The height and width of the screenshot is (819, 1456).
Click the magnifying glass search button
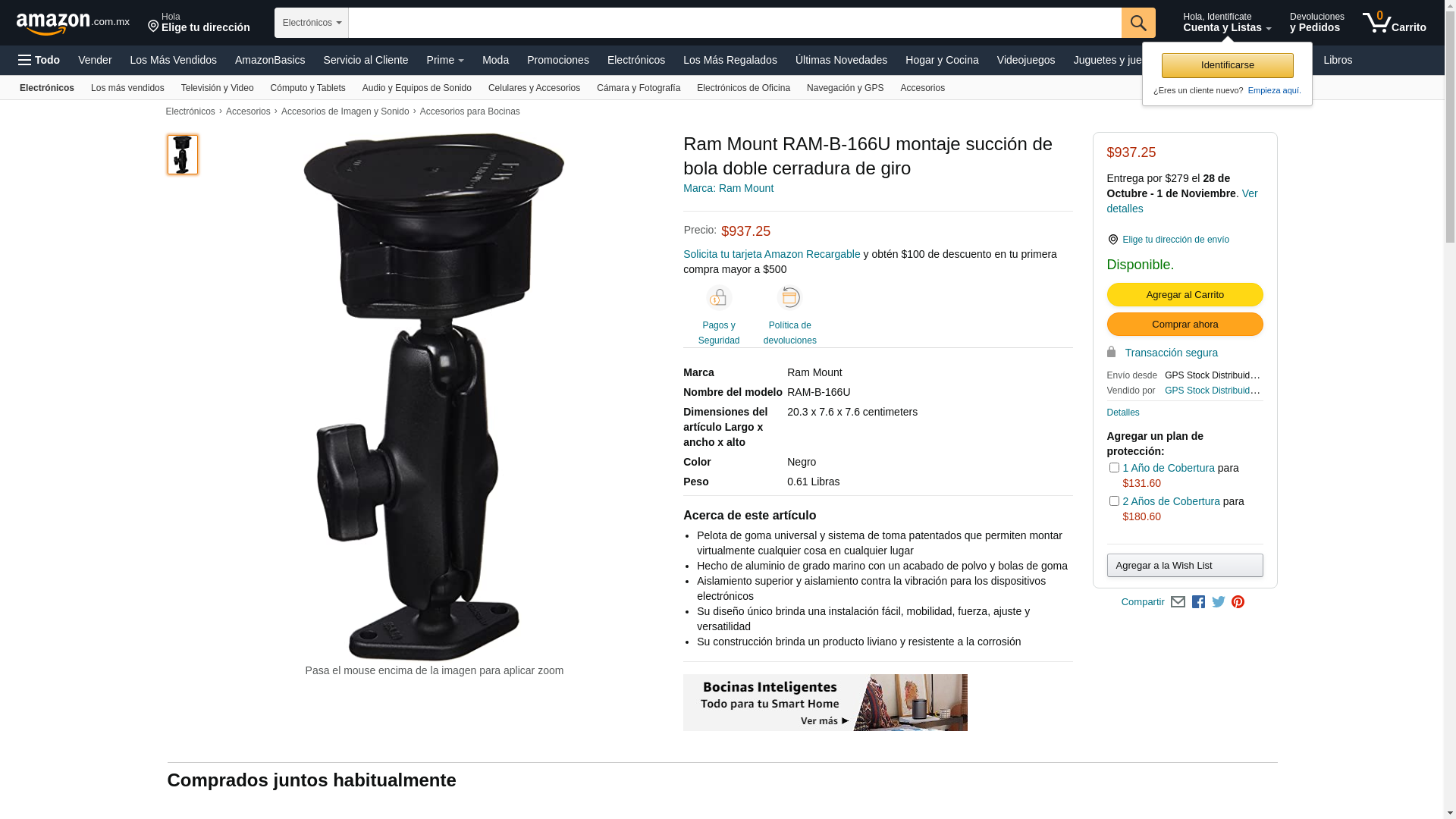1137,23
